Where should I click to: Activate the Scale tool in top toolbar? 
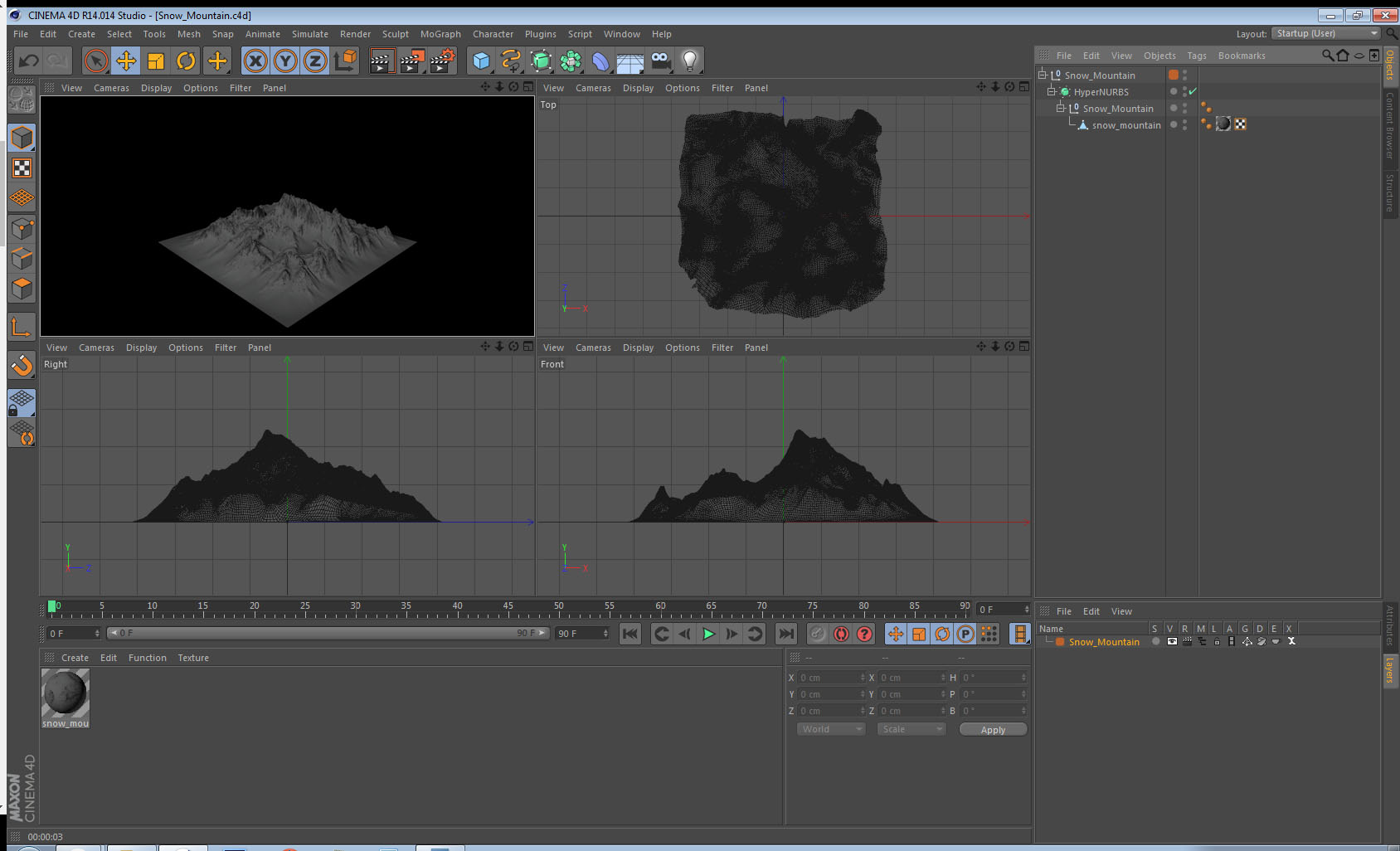[x=156, y=61]
